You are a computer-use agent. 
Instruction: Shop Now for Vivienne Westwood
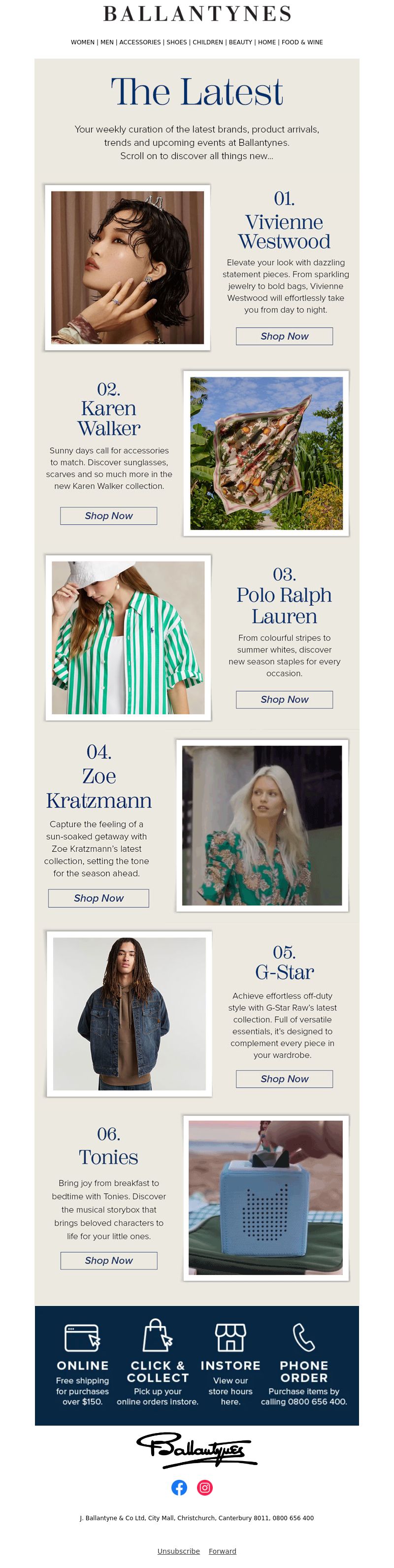(x=284, y=336)
